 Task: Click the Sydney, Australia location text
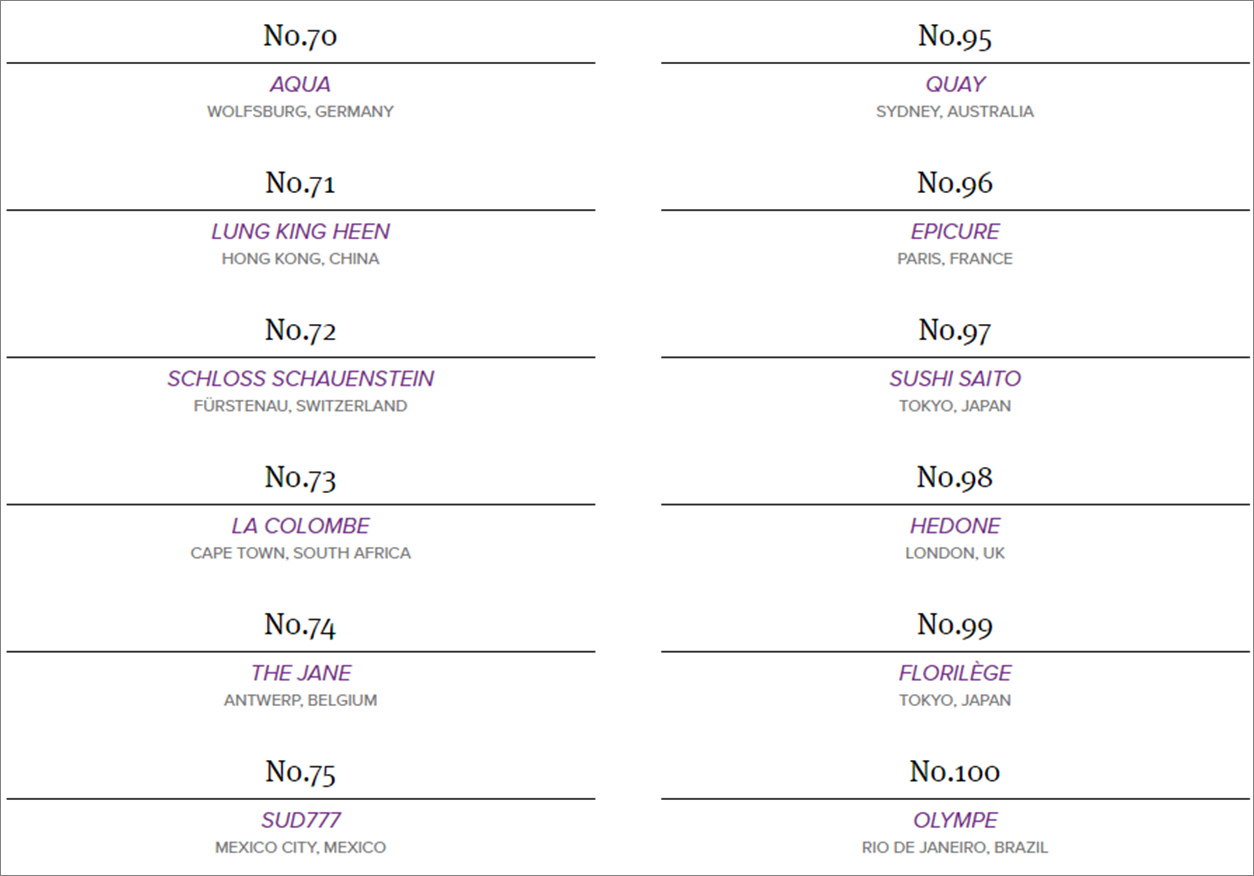[x=955, y=112]
